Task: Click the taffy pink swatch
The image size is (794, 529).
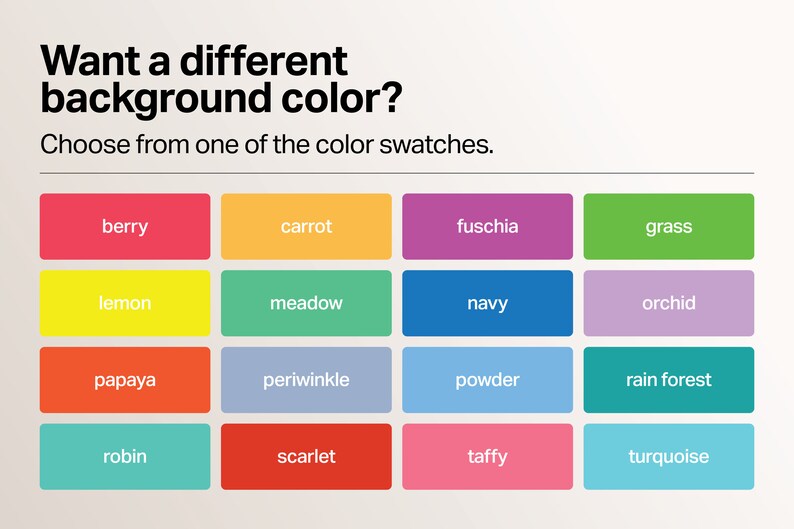Action: click(x=487, y=457)
